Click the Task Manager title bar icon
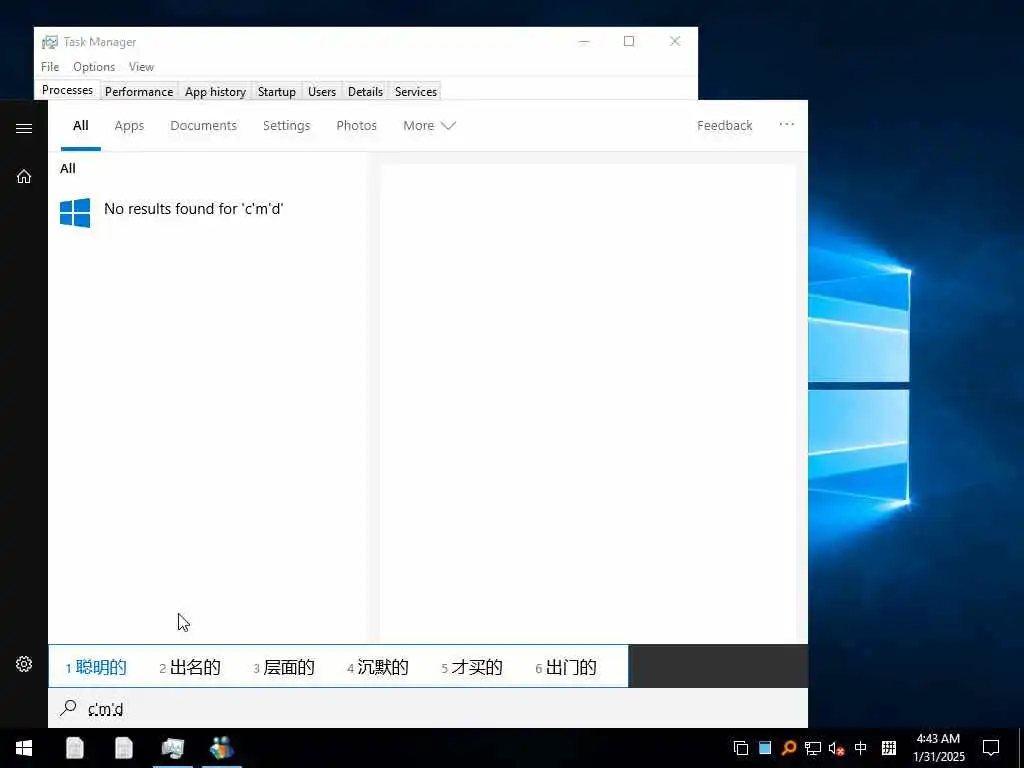This screenshot has width=1024, height=768. pos(50,42)
